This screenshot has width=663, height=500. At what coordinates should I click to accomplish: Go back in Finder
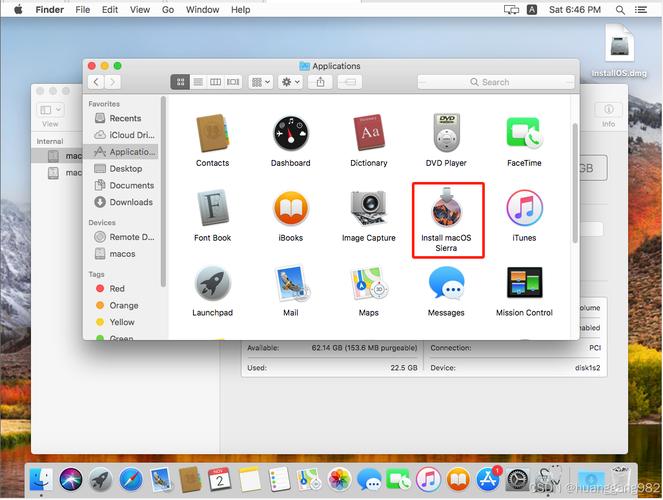coord(96,82)
